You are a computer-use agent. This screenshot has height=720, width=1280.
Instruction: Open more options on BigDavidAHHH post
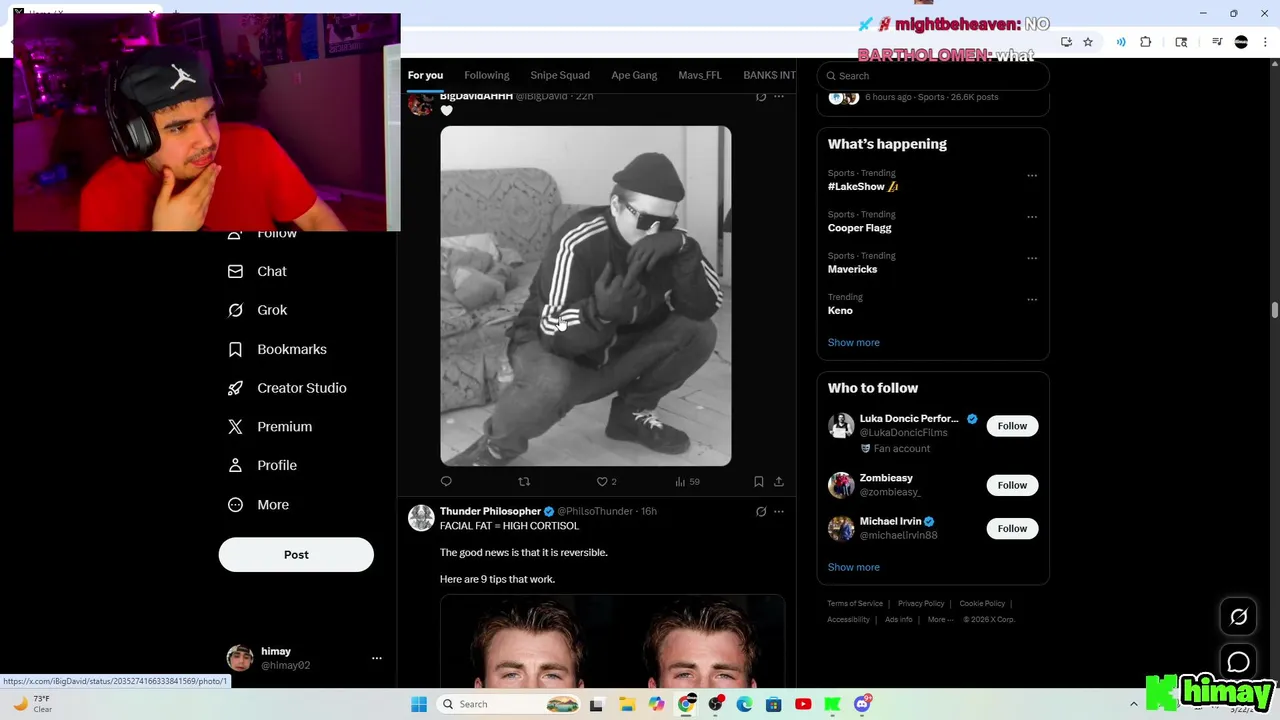779,96
